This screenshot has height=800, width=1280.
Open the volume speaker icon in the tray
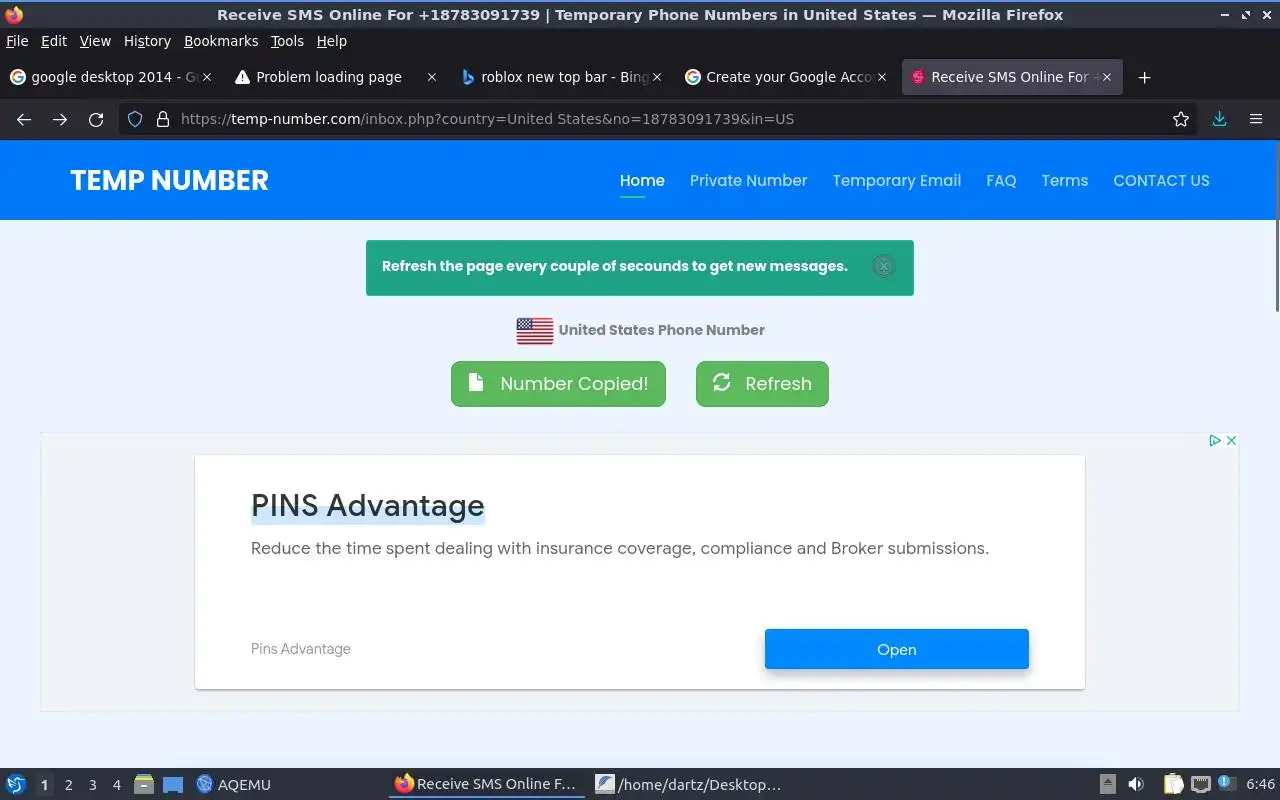(1136, 785)
